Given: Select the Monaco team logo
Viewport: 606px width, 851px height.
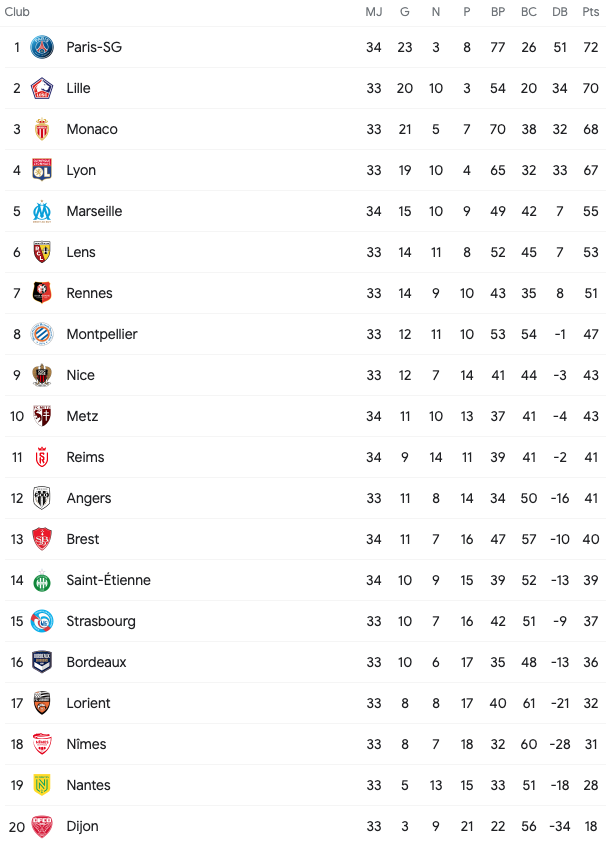Looking at the screenshot, I should pyautogui.click(x=42, y=129).
